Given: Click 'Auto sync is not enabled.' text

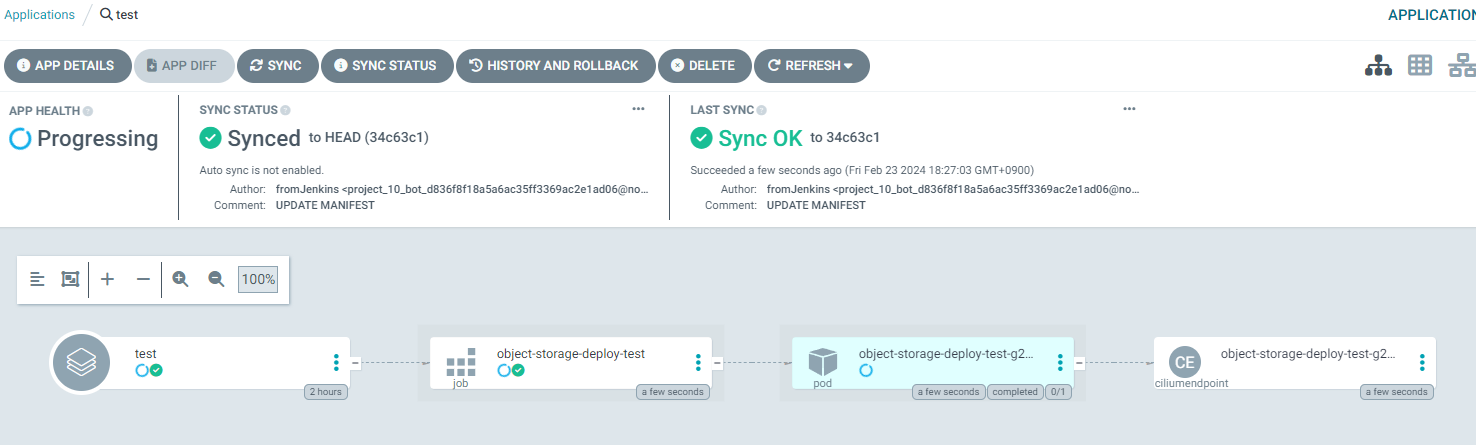Looking at the screenshot, I should 262,170.
